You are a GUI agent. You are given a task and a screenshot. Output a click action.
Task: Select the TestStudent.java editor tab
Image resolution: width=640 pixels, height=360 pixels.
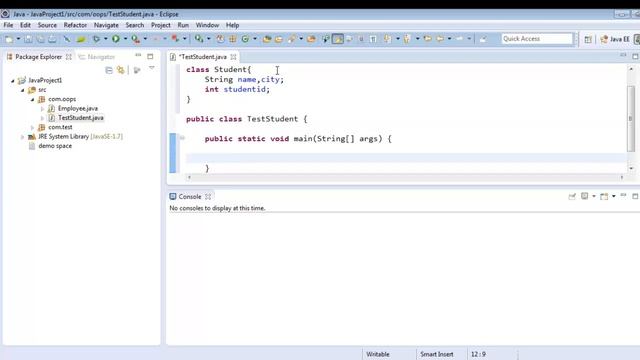(203, 57)
